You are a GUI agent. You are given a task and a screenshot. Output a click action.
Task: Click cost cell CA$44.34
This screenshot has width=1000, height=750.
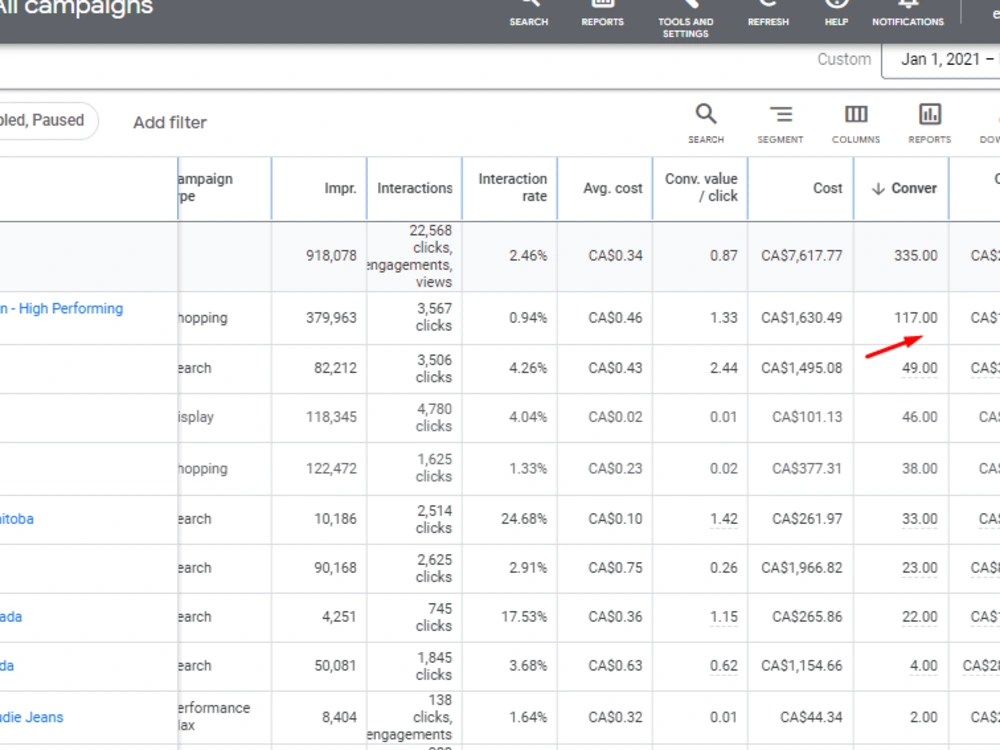point(811,717)
